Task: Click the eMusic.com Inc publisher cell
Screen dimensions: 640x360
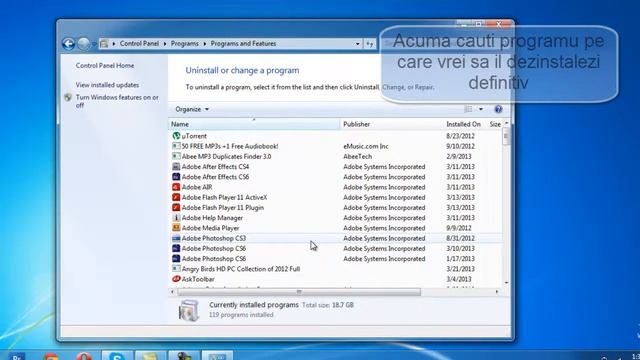Action: 366,146
